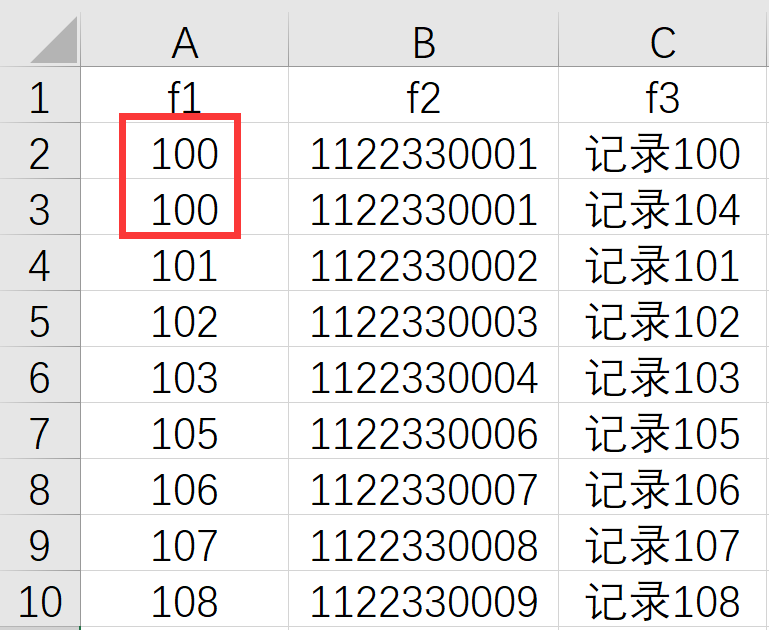Select the column B header

[423, 41]
